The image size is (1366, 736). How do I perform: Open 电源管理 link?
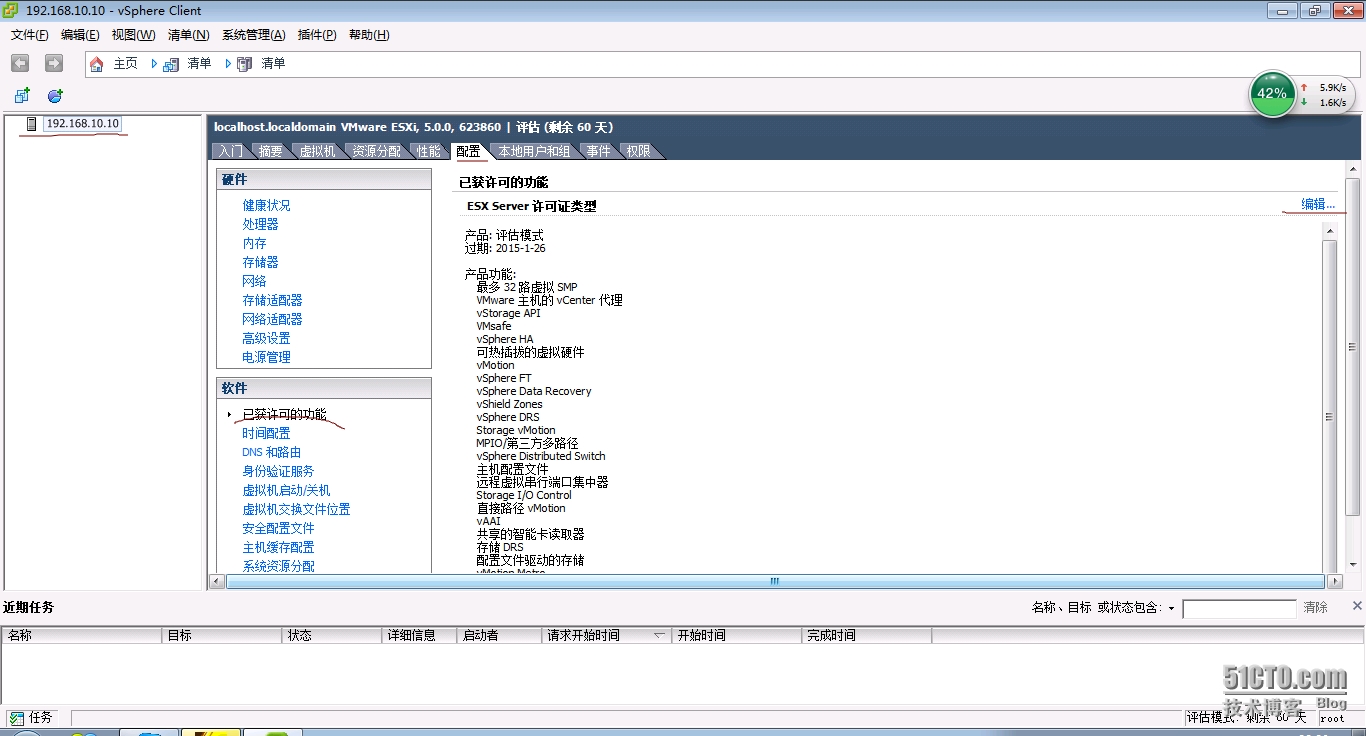click(266, 357)
